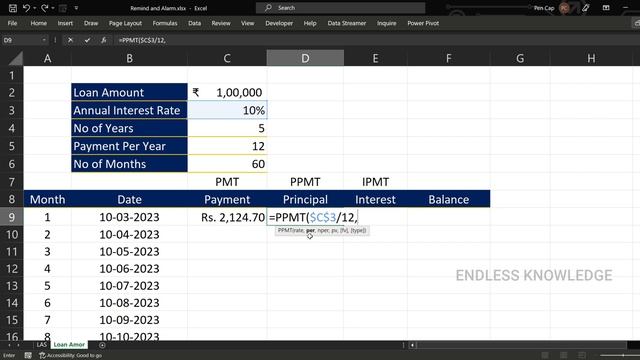The image size is (640, 360).
Task: Click the formula bar text =PPMT($C$3/12,
Action: pos(142,40)
